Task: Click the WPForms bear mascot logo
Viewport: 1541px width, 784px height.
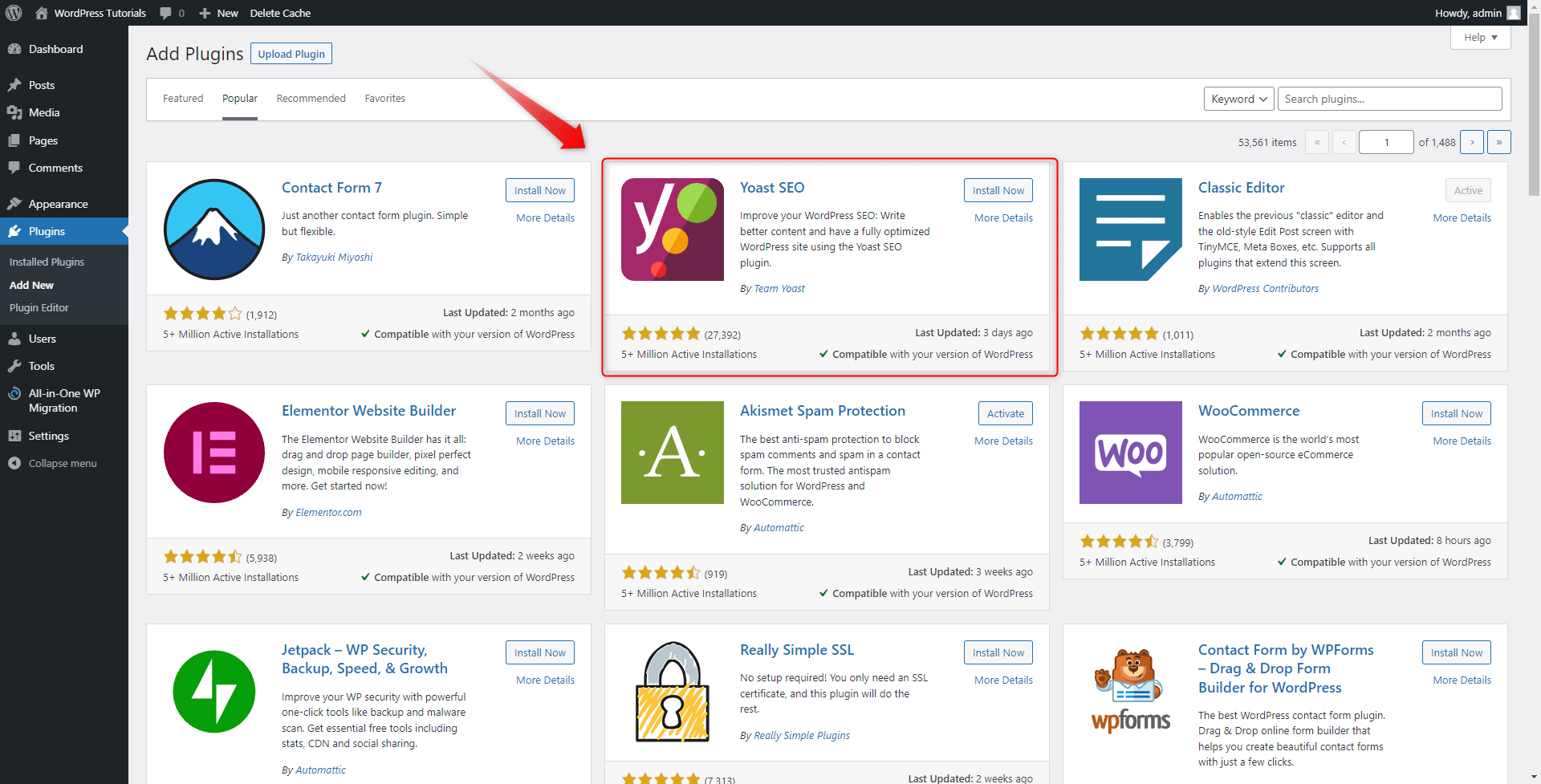Action: point(1131,692)
